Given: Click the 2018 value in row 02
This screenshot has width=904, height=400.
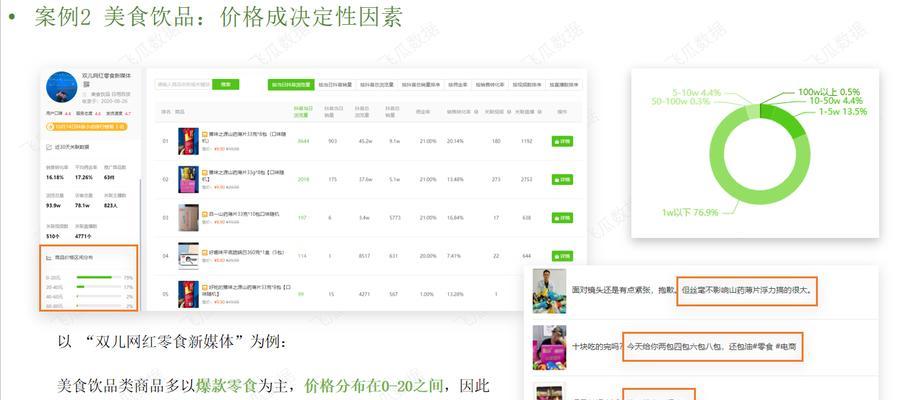Looking at the screenshot, I should pyautogui.click(x=303, y=180).
